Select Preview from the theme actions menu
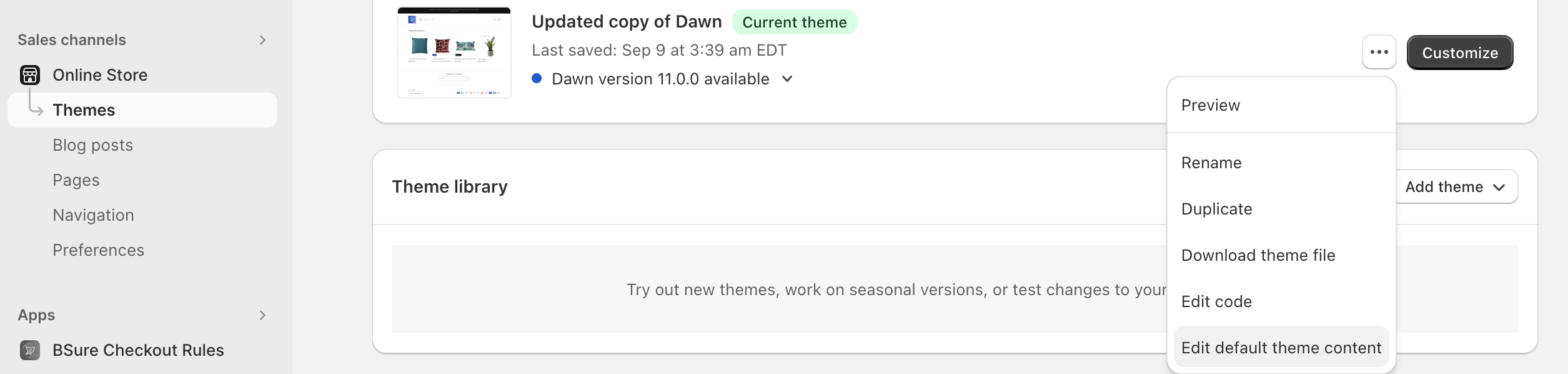This screenshot has height=374, width=1568. (1211, 105)
